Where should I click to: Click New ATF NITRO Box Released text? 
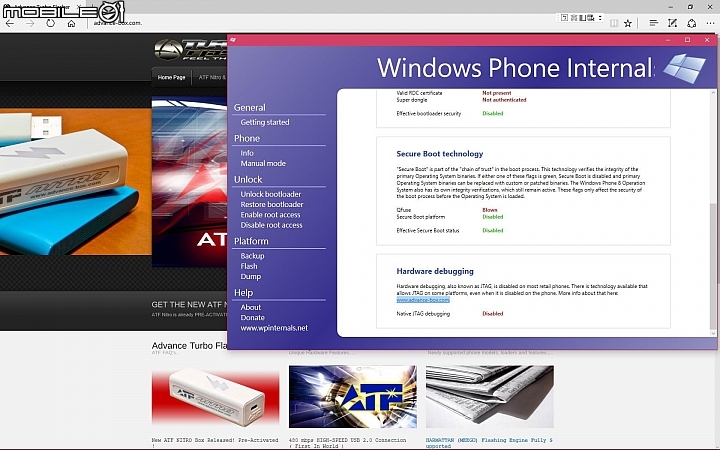(x=215, y=443)
